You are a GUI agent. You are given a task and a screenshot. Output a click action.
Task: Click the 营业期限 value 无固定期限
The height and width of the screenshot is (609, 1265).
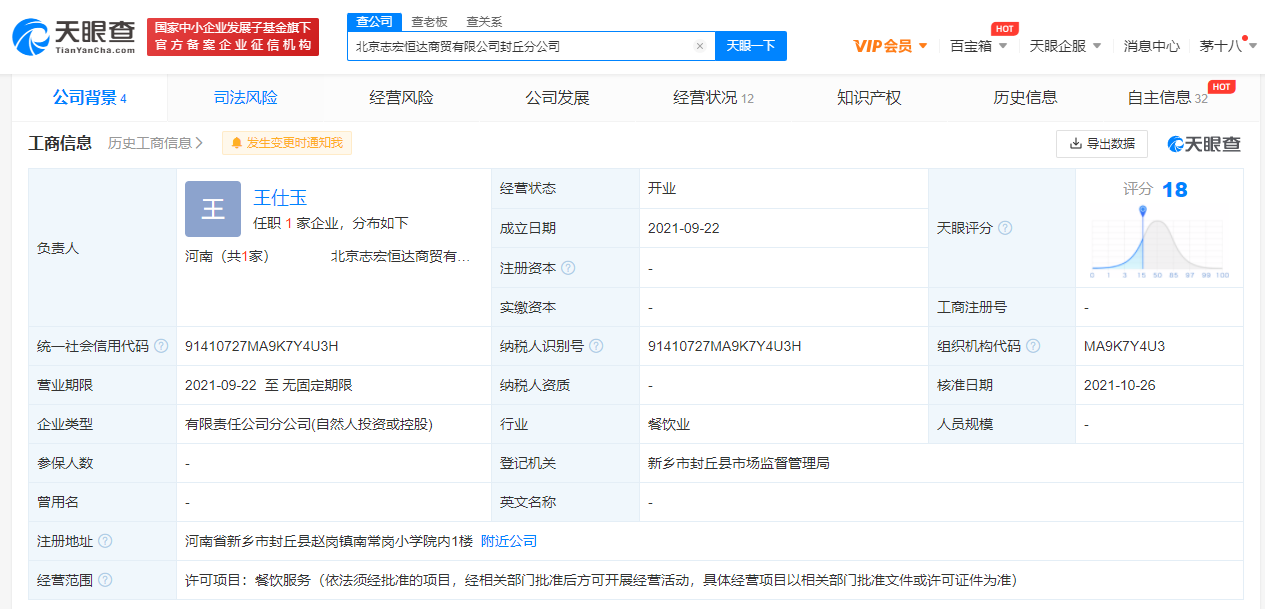point(317,385)
